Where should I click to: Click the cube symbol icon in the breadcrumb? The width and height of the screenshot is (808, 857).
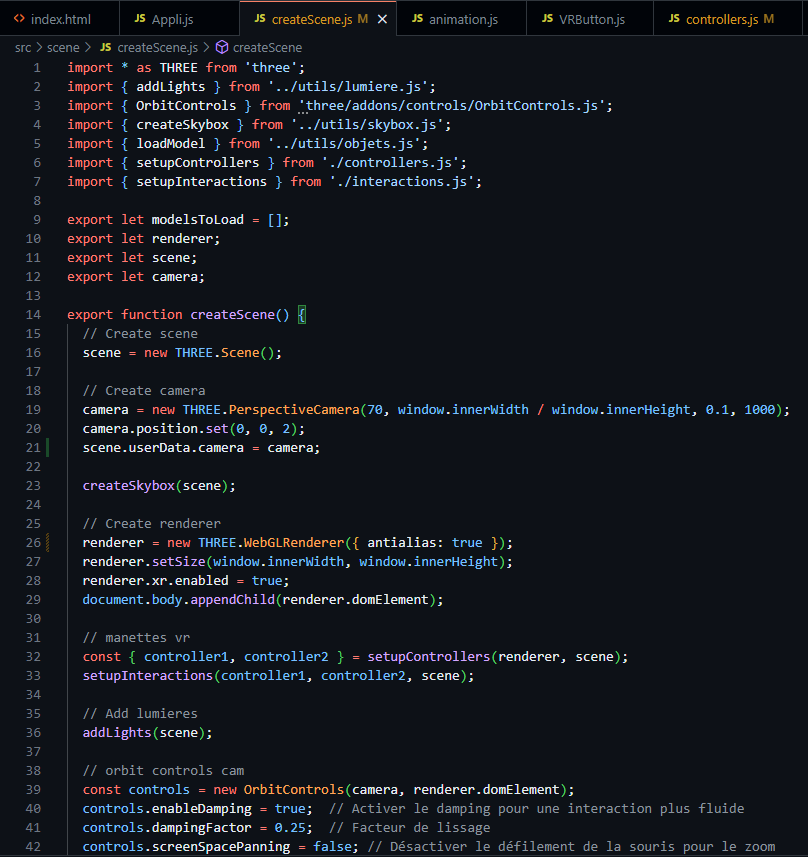222,47
